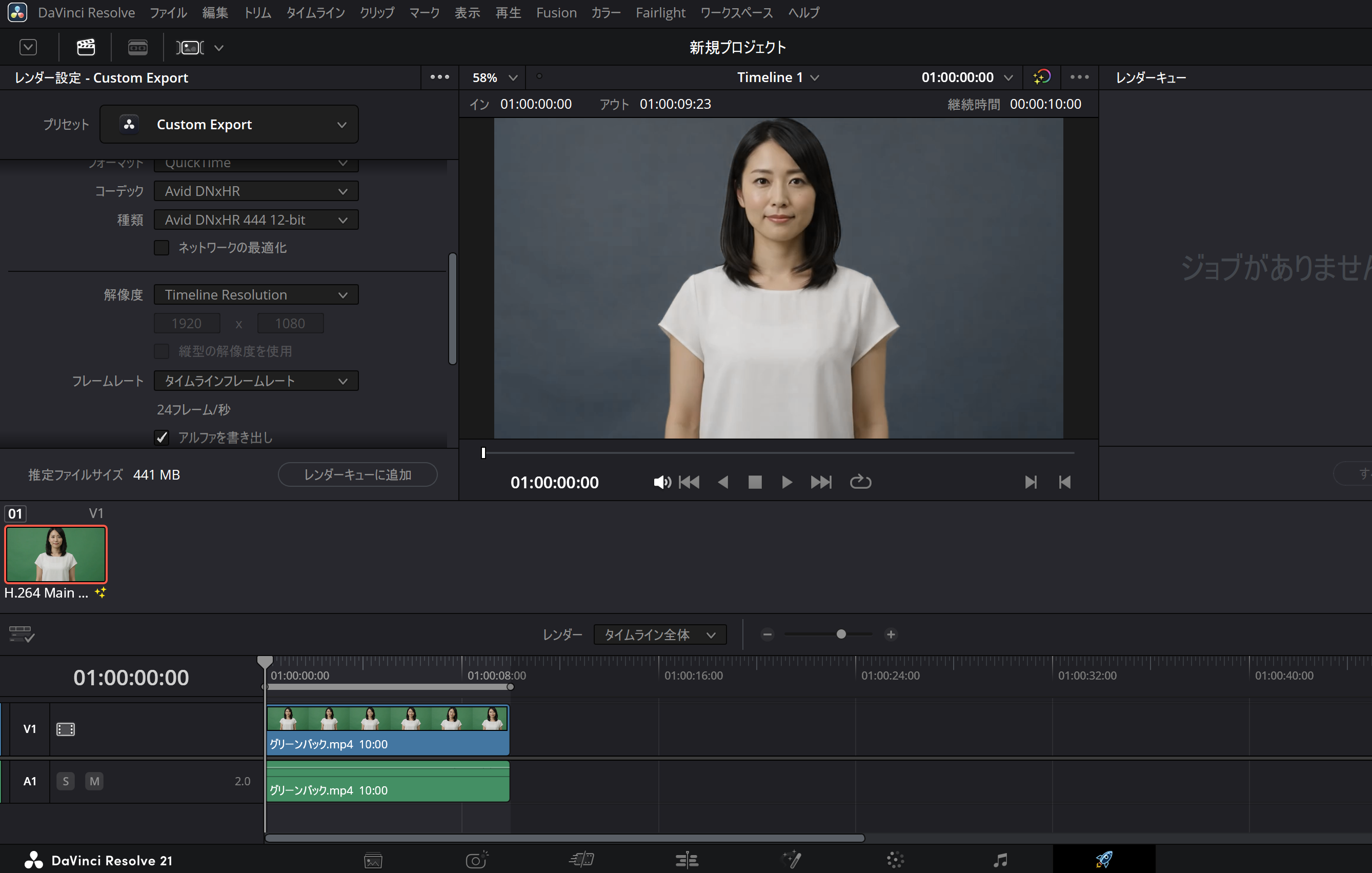The width and height of the screenshot is (1372, 873).
Task: Open the Edit page icon
Action: pos(687,860)
